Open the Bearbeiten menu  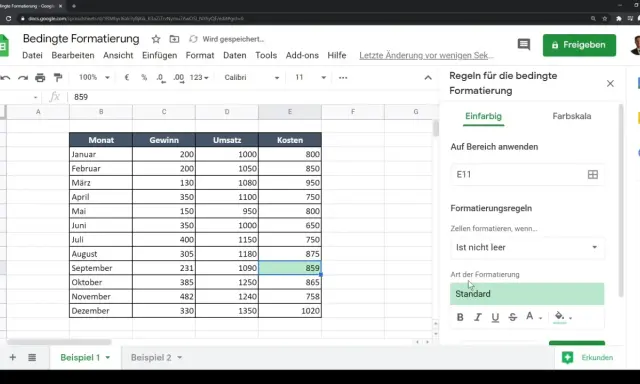tap(73, 55)
